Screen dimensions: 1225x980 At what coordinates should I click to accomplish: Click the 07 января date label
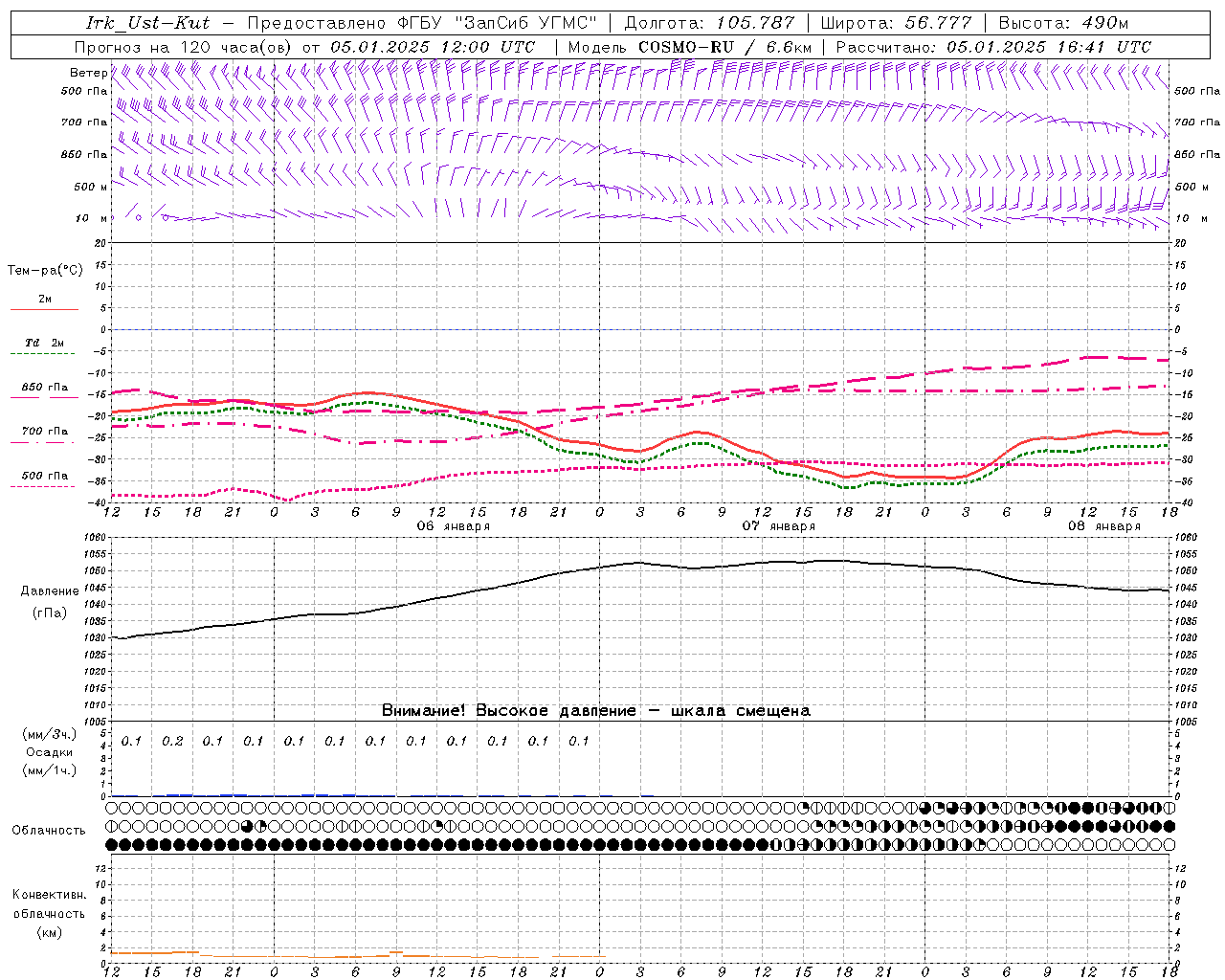tap(778, 526)
